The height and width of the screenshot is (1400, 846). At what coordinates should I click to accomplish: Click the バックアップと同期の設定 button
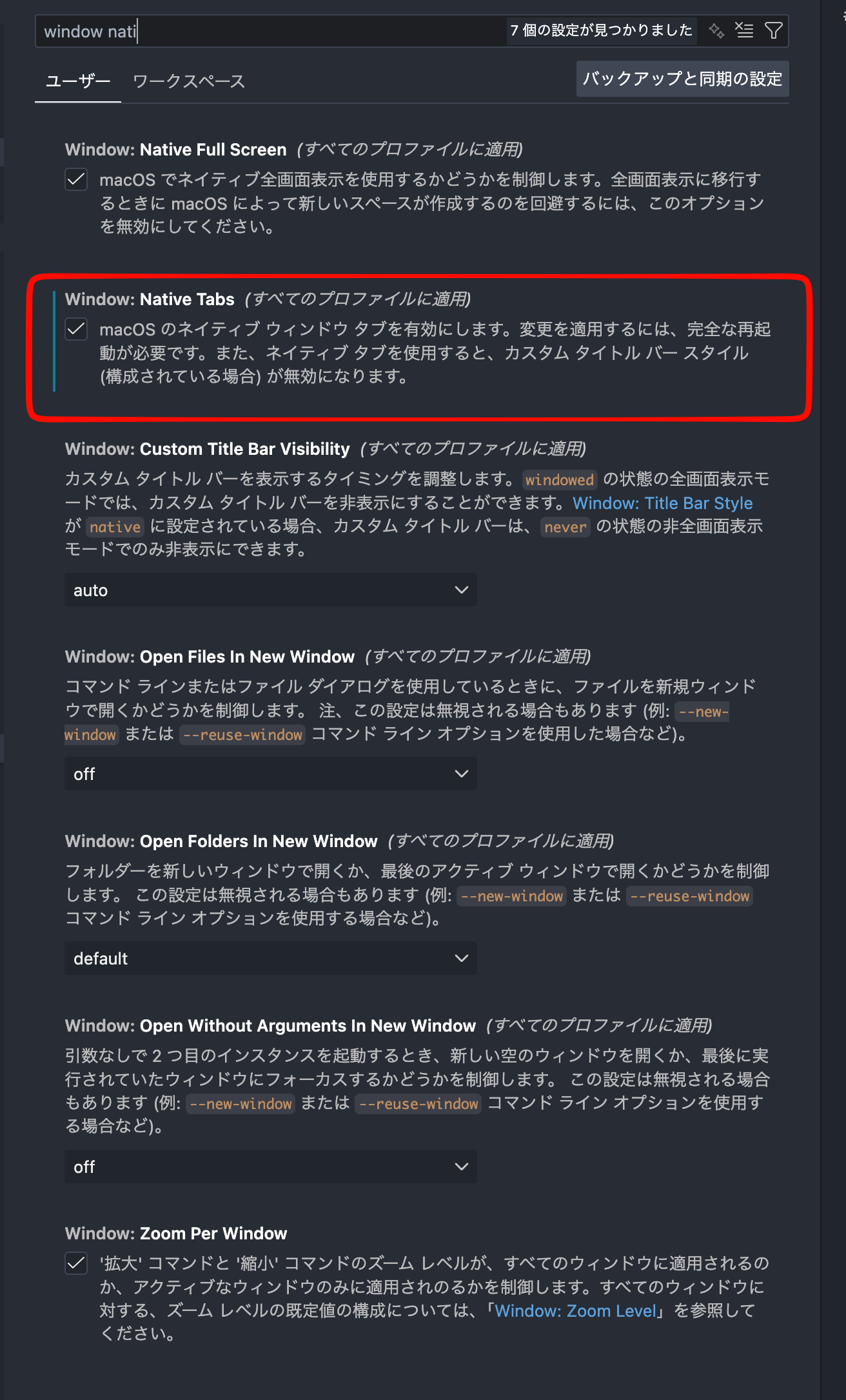click(x=682, y=79)
